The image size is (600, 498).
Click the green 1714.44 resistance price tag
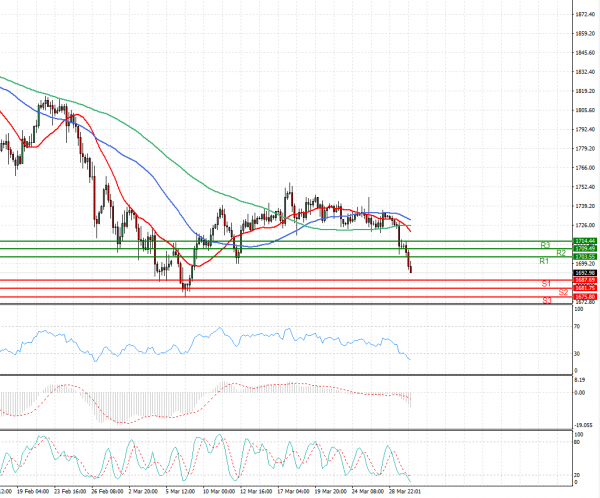point(585,241)
